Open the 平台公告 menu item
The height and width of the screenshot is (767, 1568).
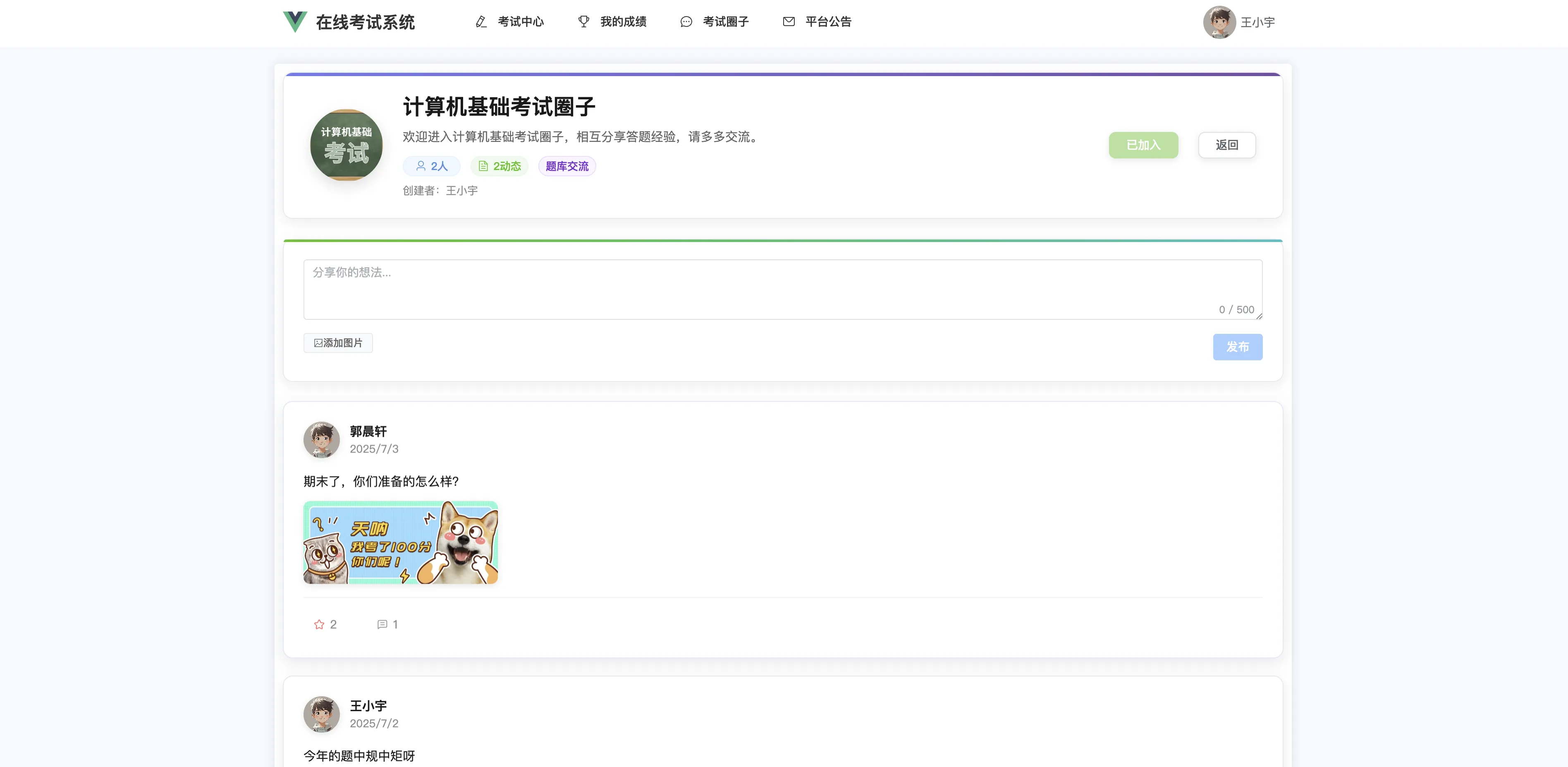tap(828, 22)
